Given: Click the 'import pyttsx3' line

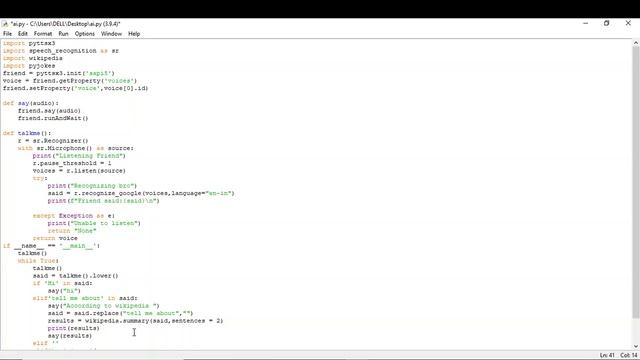Looking at the screenshot, I should [29, 43].
